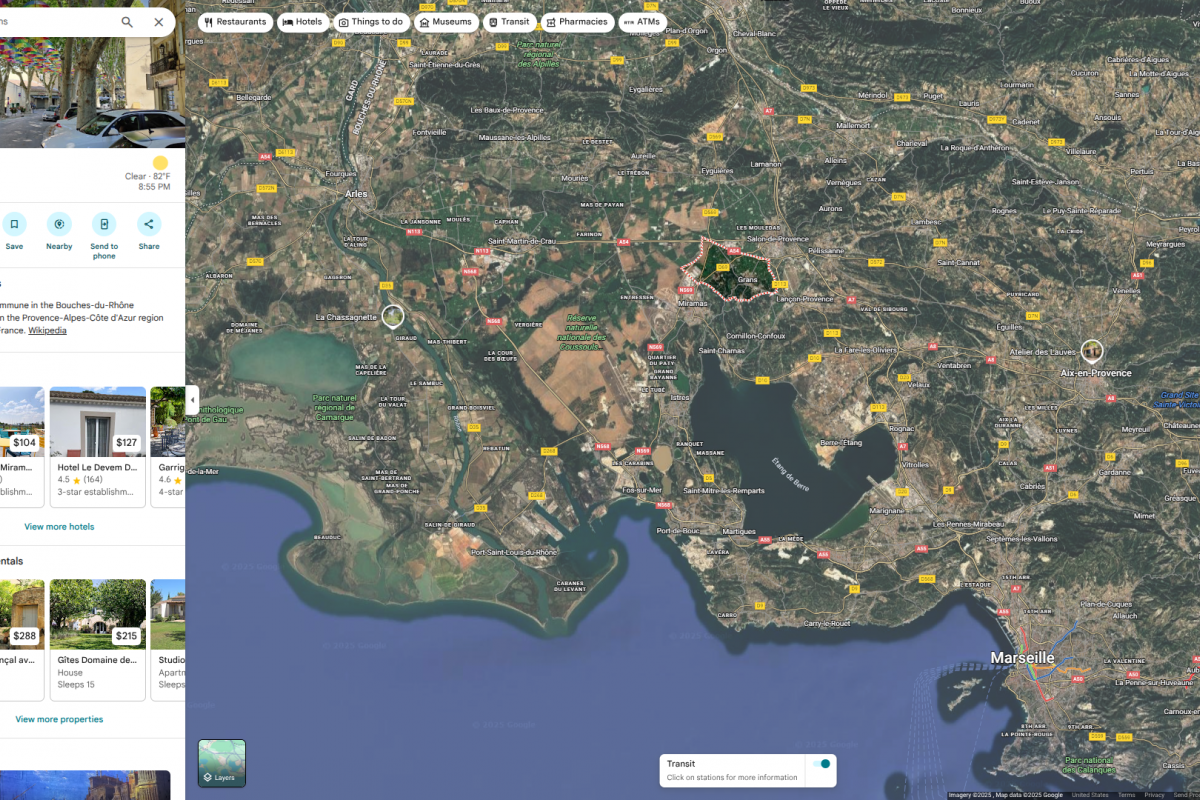The width and height of the screenshot is (1200, 800).
Task: Filter map by Restaurants
Action: [x=235, y=22]
